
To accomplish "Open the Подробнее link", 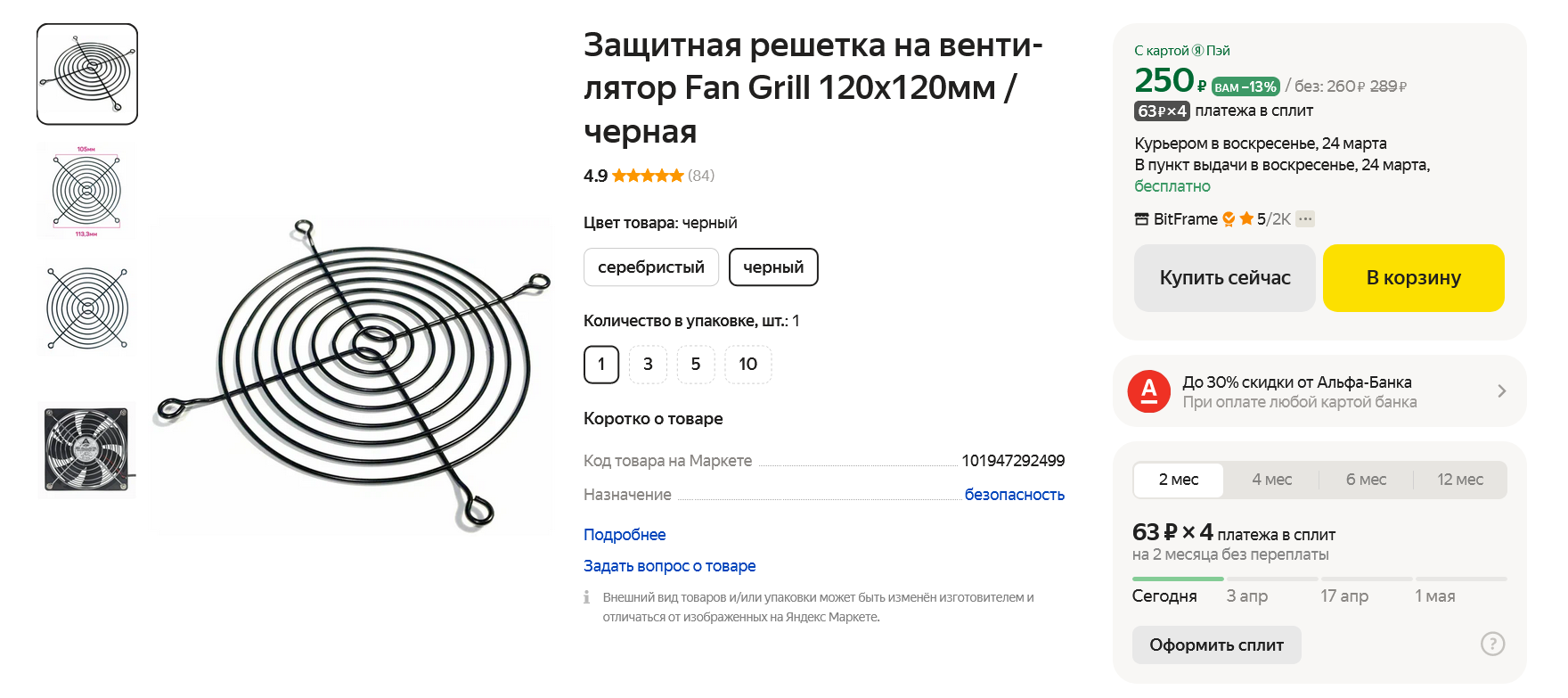I will point(625,535).
